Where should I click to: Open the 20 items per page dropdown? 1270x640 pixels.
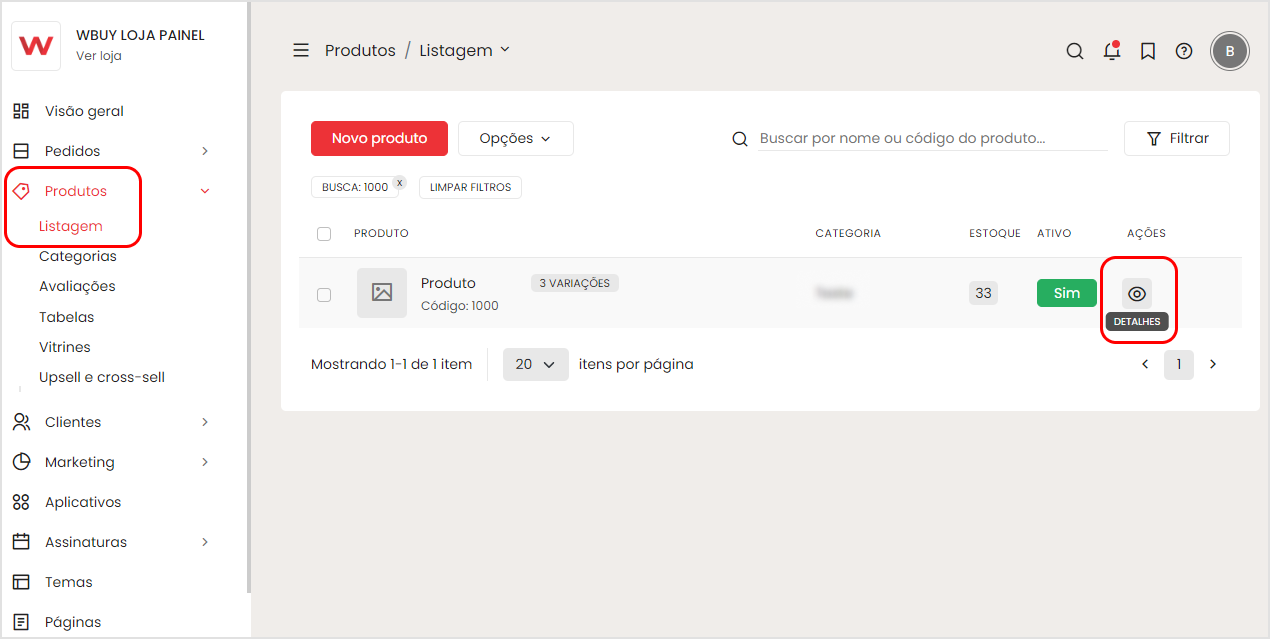(x=536, y=365)
